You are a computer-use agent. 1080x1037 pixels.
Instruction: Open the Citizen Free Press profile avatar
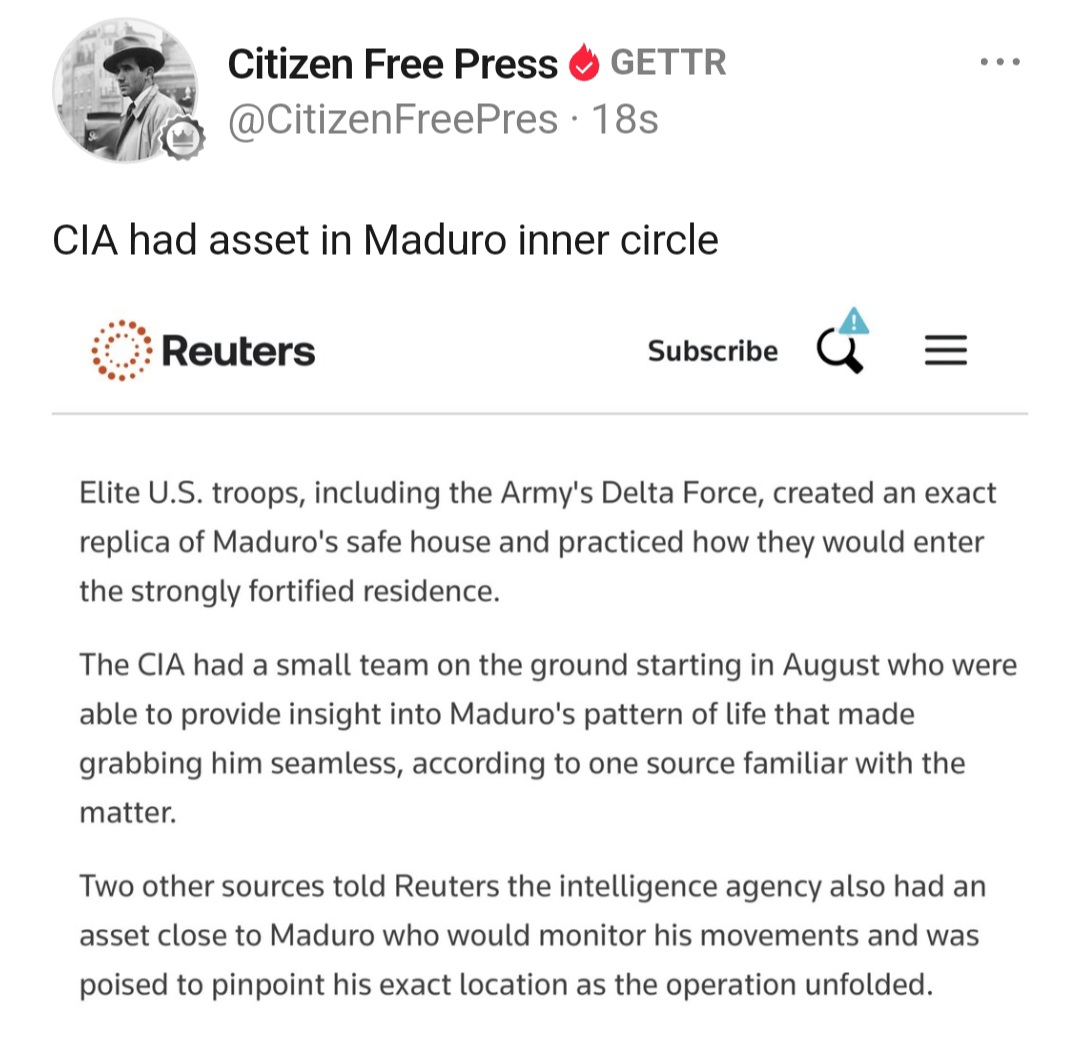pyautogui.click(x=125, y=88)
